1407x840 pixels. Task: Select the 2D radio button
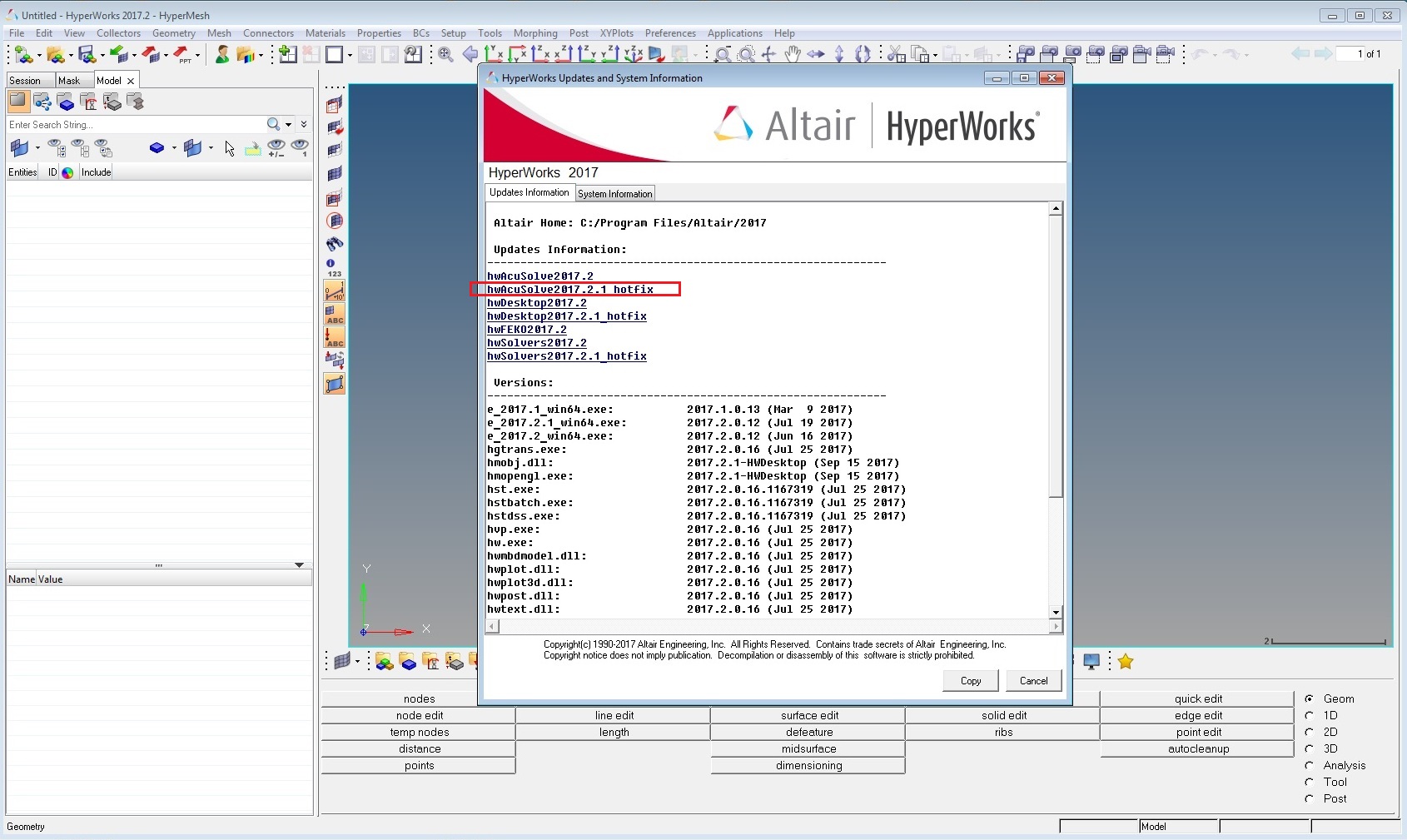(x=1310, y=732)
